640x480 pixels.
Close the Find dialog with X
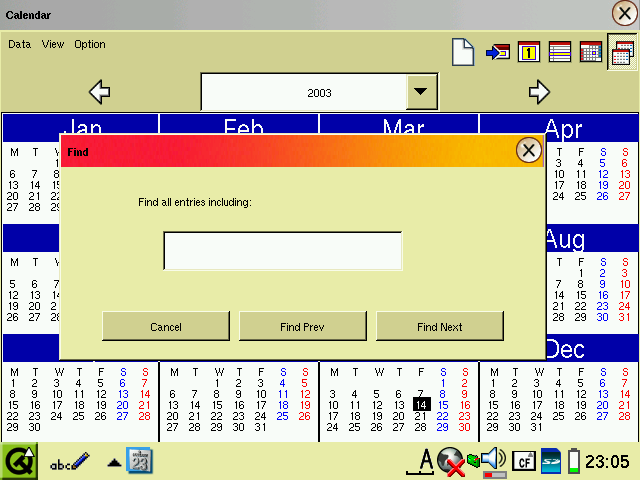[x=529, y=150]
